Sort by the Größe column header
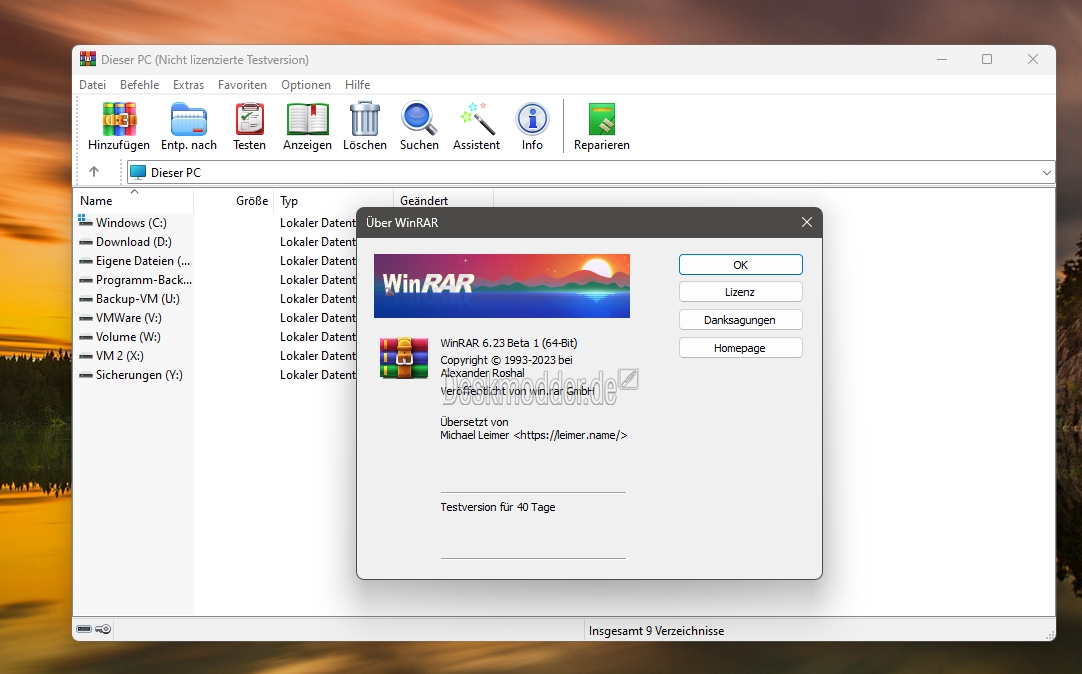Image resolution: width=1082 pixels, height=674 pixels. pyautogui.click(x=234, y=201)
